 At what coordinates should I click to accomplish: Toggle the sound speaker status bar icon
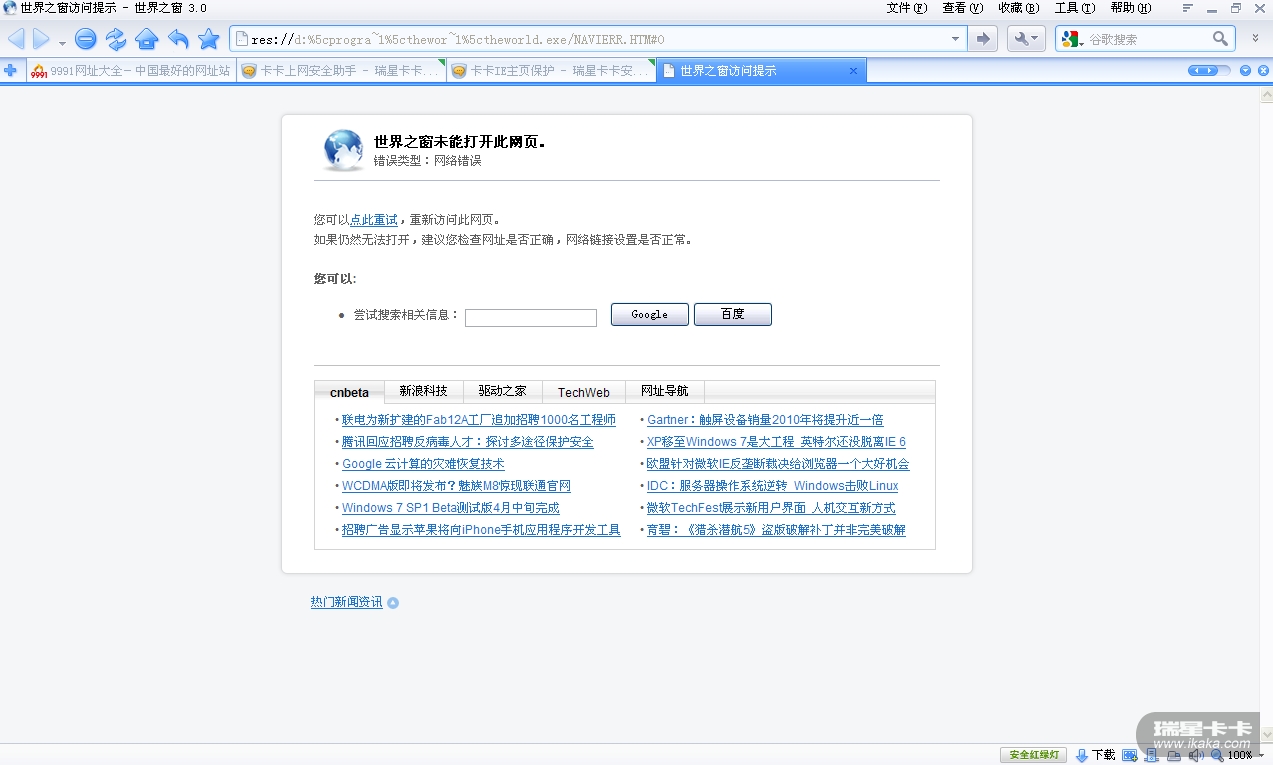tap(1195, 756)
